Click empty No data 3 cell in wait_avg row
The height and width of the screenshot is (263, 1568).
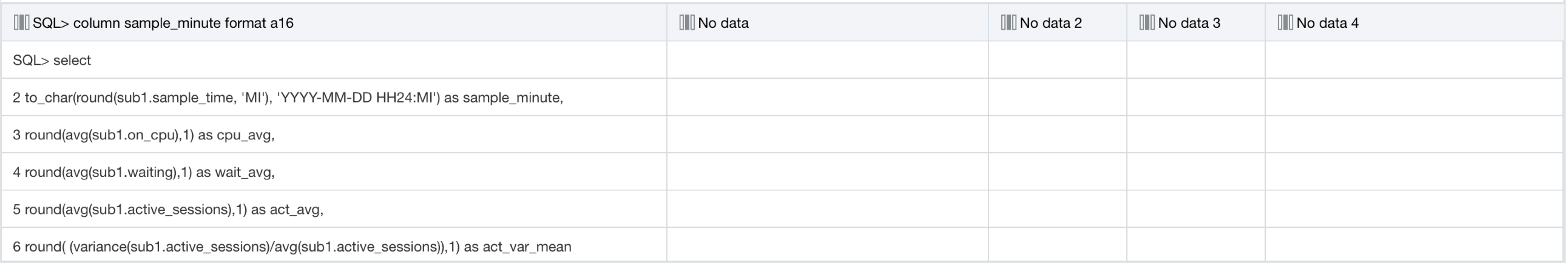1196,172
